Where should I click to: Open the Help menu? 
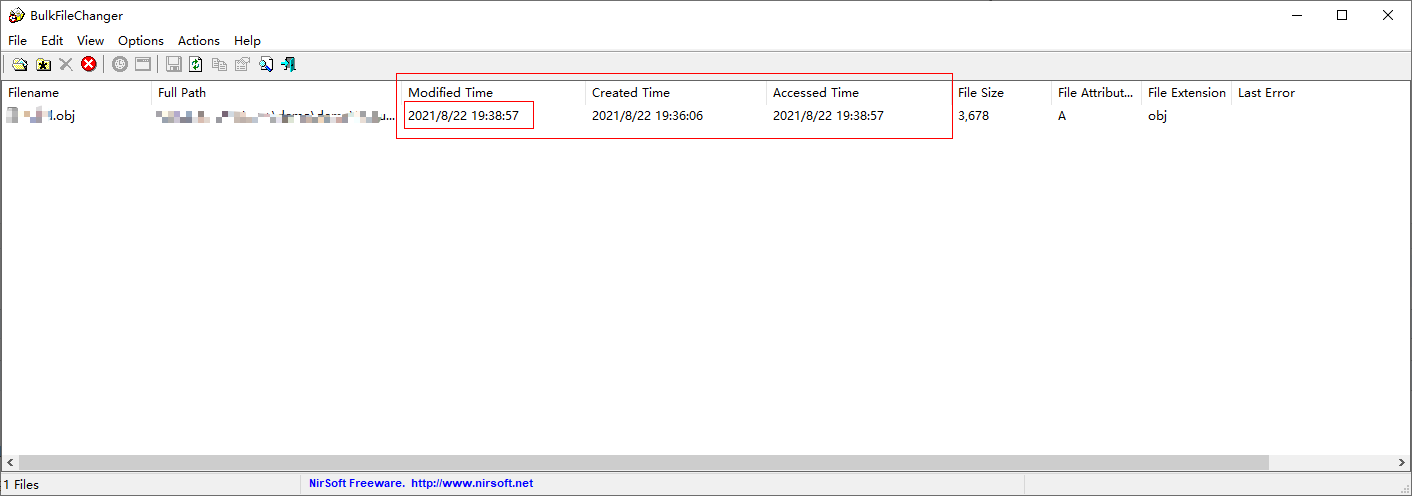tap(247, 41)
